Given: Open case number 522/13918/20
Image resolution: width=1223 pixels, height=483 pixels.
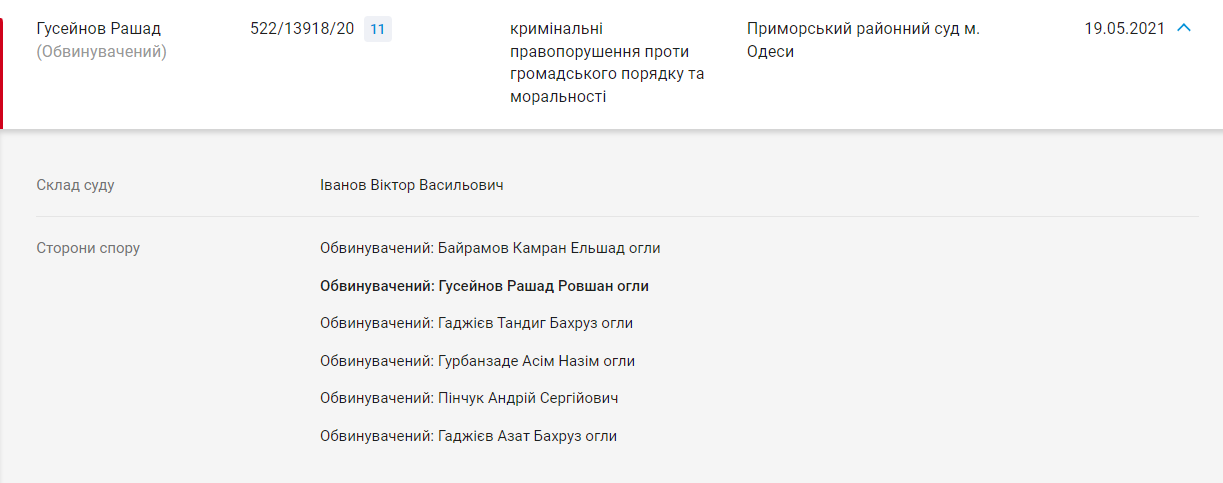Looking at the screenshot, I should point(301,29).
